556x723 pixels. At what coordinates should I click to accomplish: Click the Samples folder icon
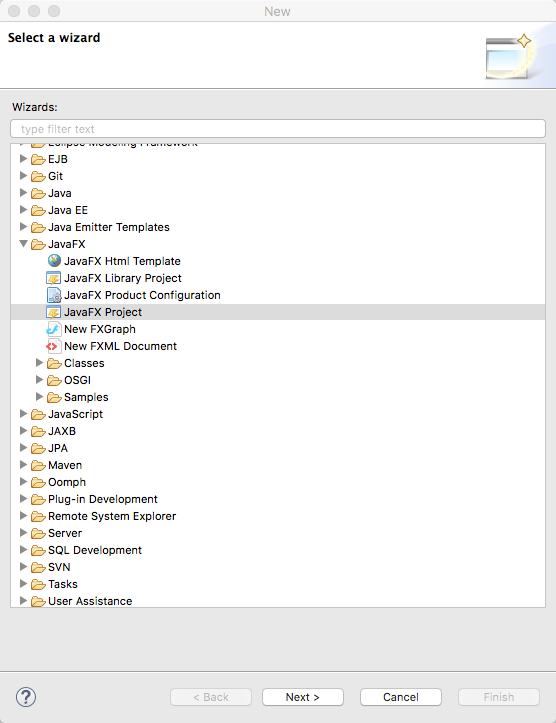[54, 397]
